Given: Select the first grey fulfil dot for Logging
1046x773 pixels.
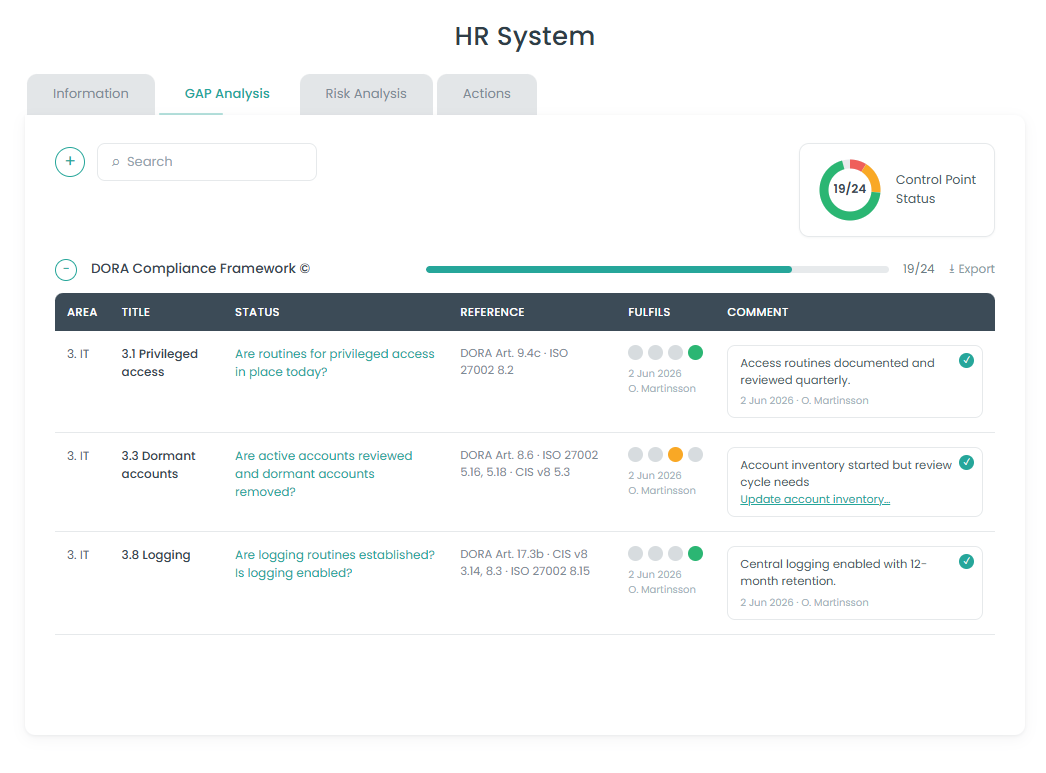Looking at the screenshot, I should pyautogui.click(x=636, y=553).
